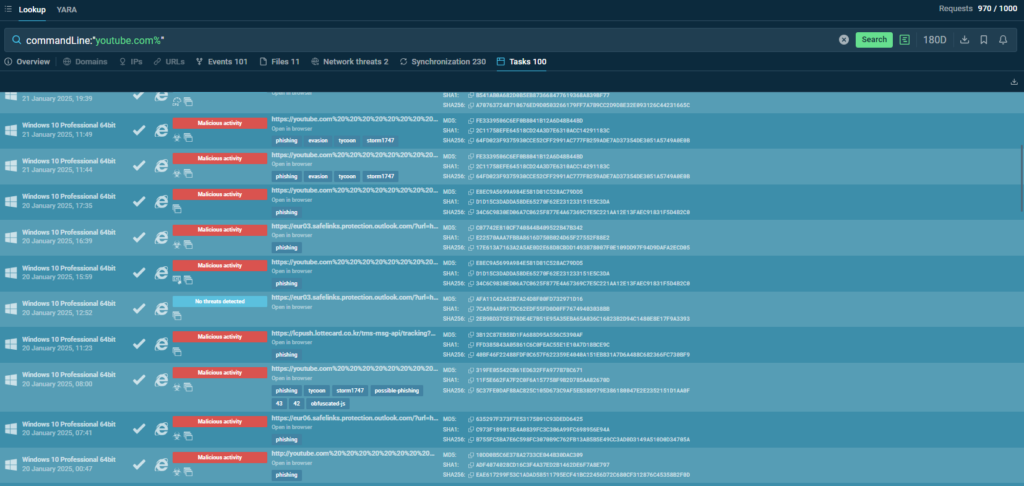
Task: Switch to the YARA tab
Action: coord(67,9)
